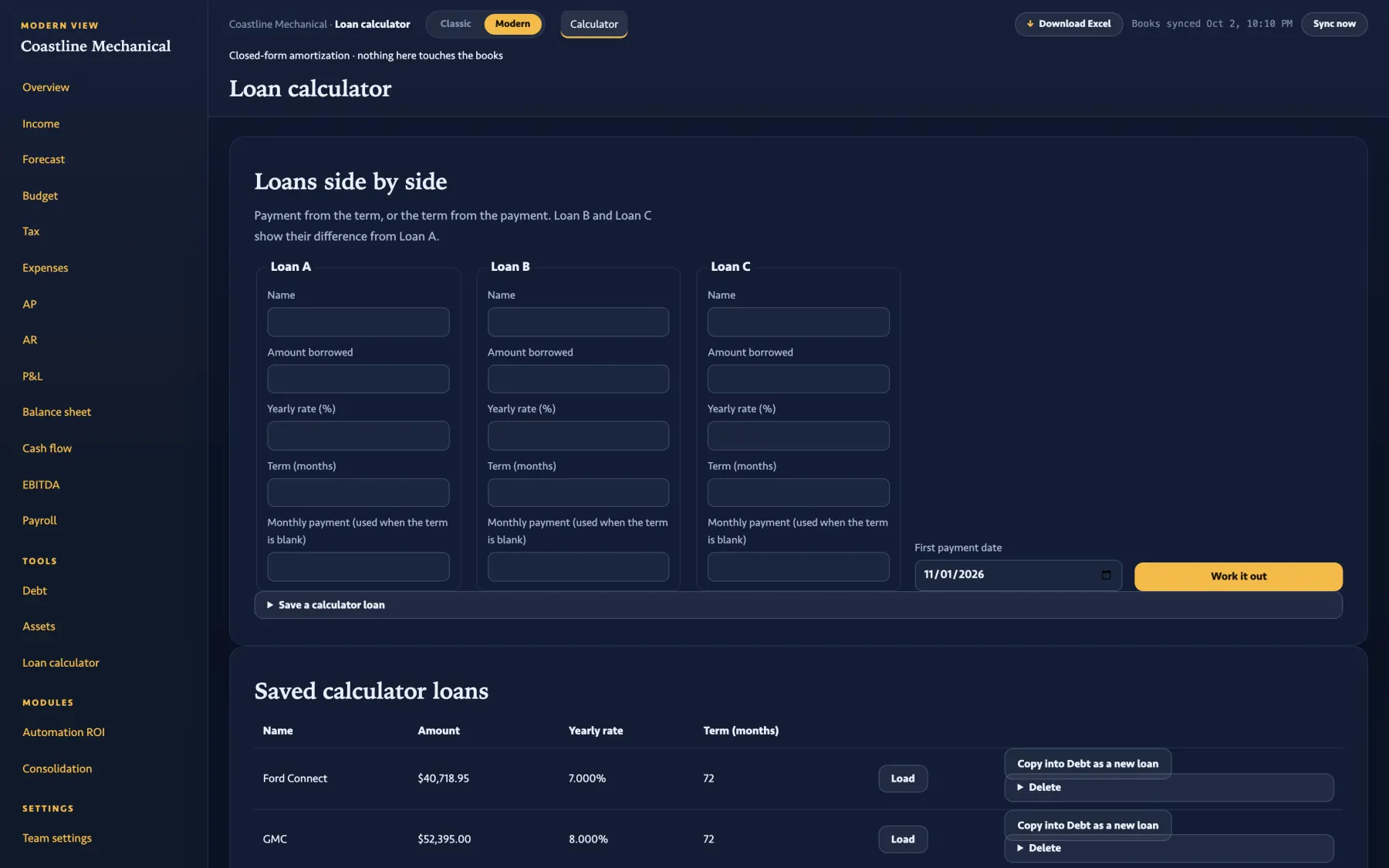The image size is (1389, 868).
Task: Open EBITDA in the sidebar
Action: click(41, 485)
